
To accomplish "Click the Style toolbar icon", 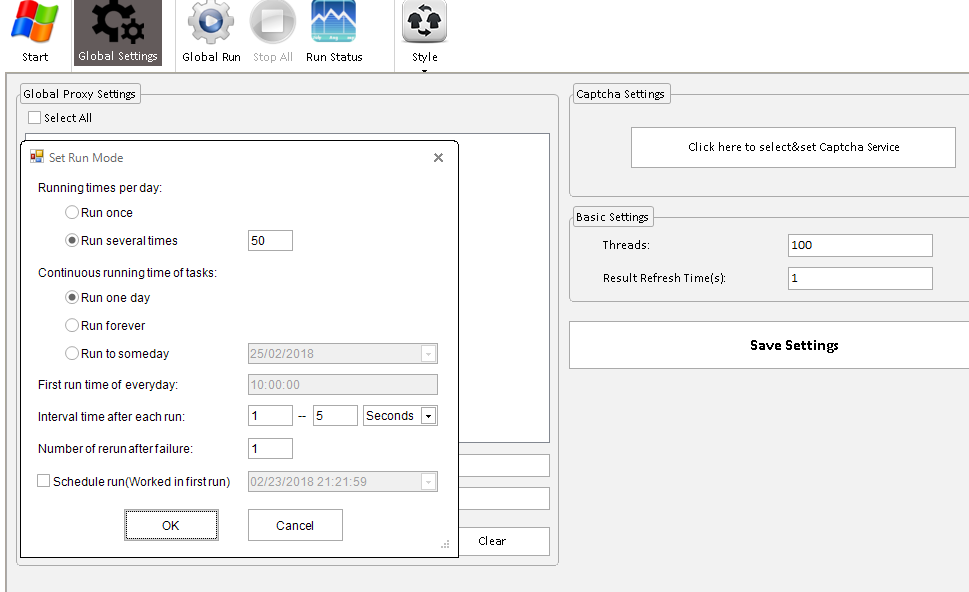I will [425, 24].
